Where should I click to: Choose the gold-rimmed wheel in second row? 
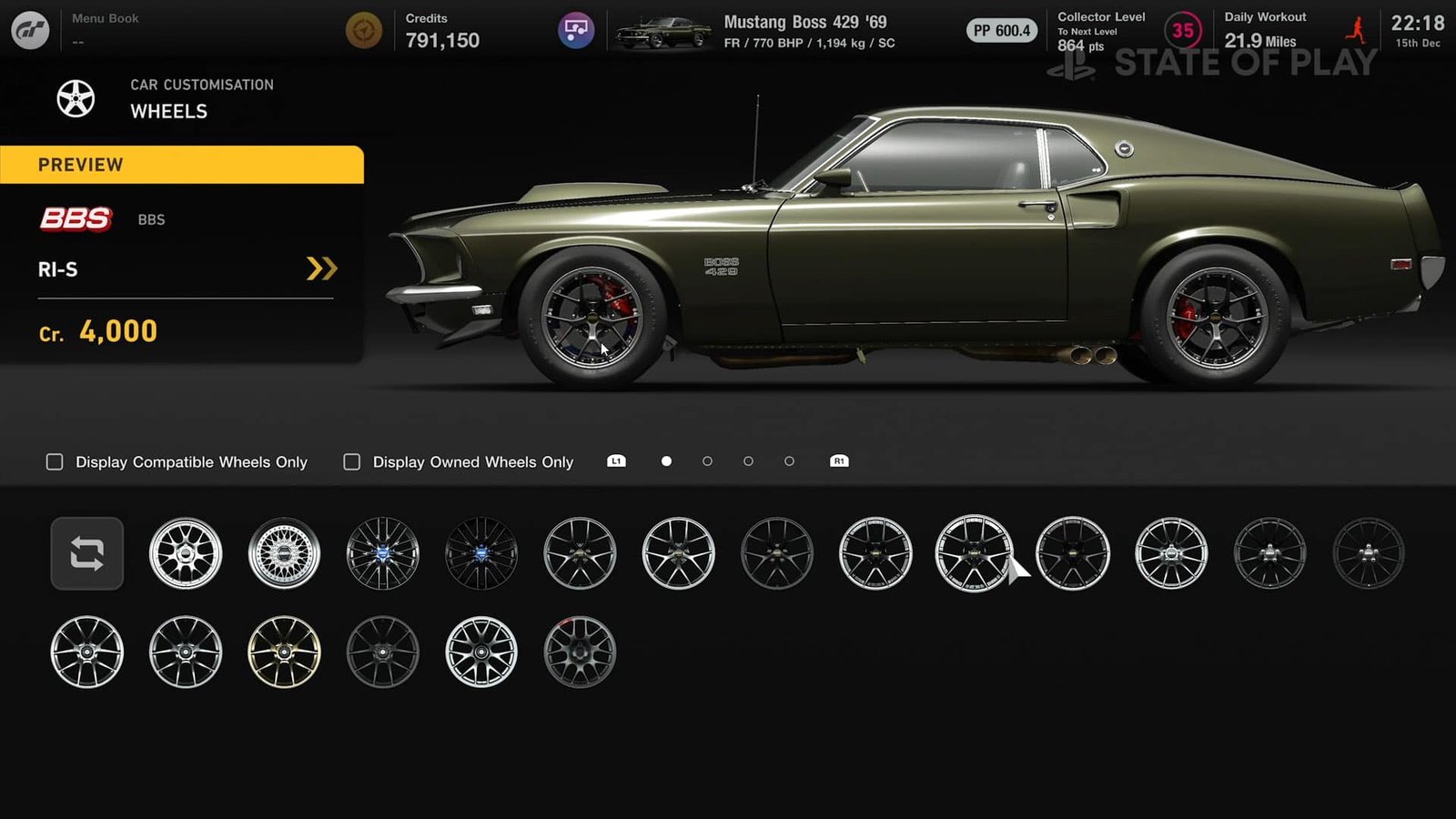click(284, 652)
